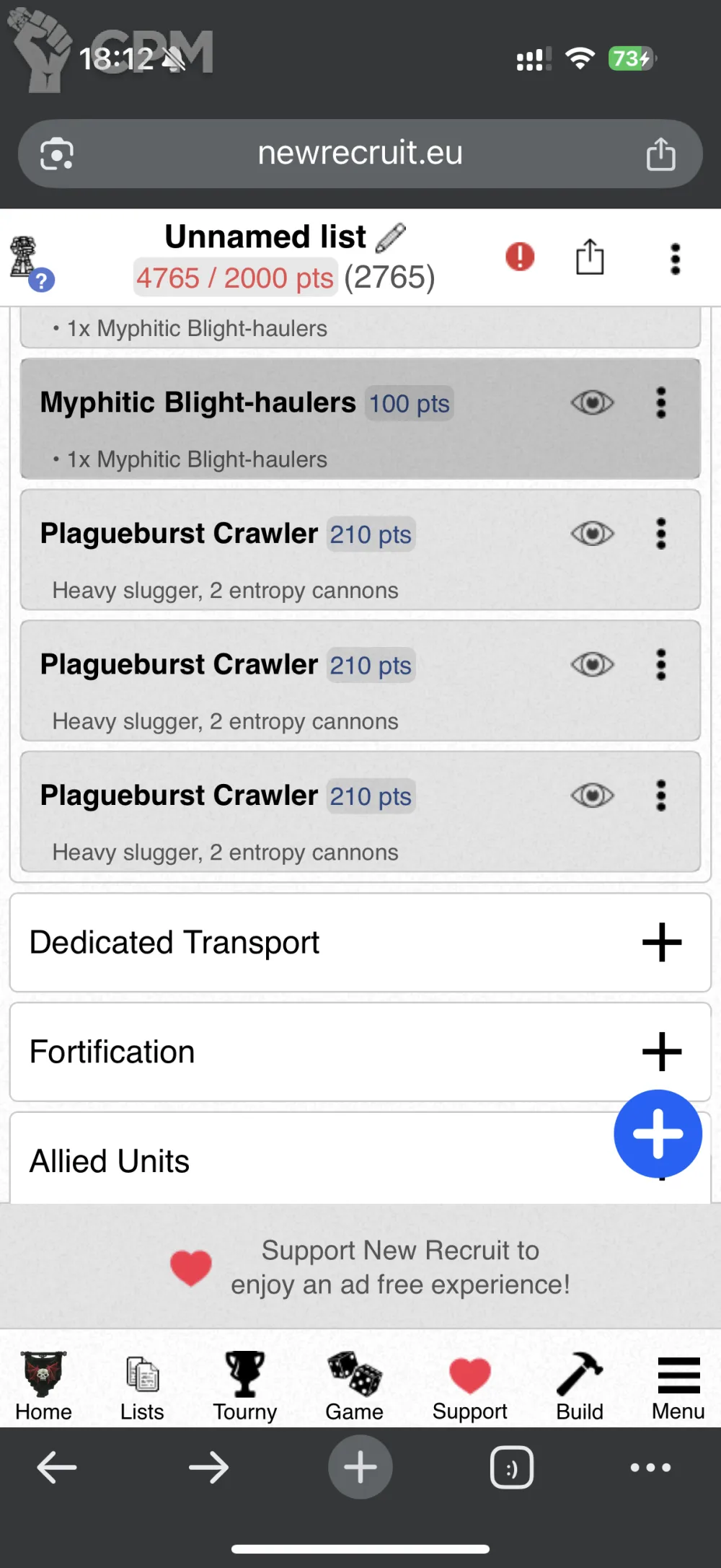Open the list's three-dot header menu

[675, 258]
